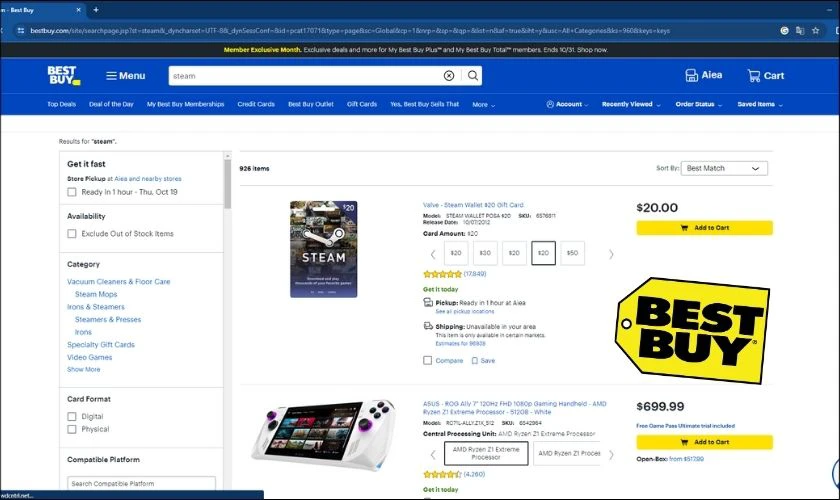Open the 4,260 reviews rating for ROG Ally
Image resolution: width=840 pixels, height=500 pixels.
click(454, 474)
